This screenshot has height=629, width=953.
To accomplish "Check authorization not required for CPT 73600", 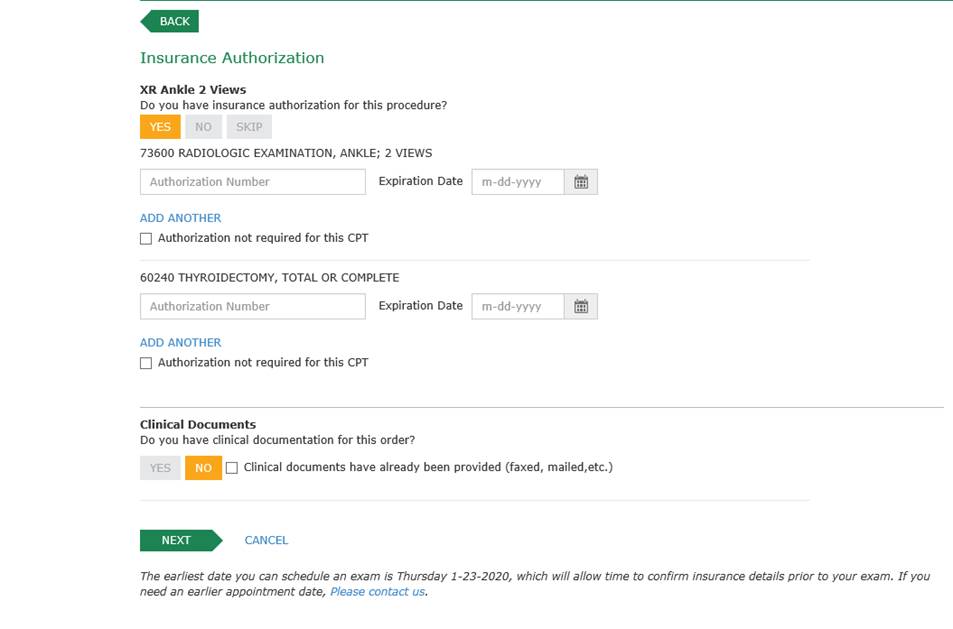I will click(x=146, y=239).
